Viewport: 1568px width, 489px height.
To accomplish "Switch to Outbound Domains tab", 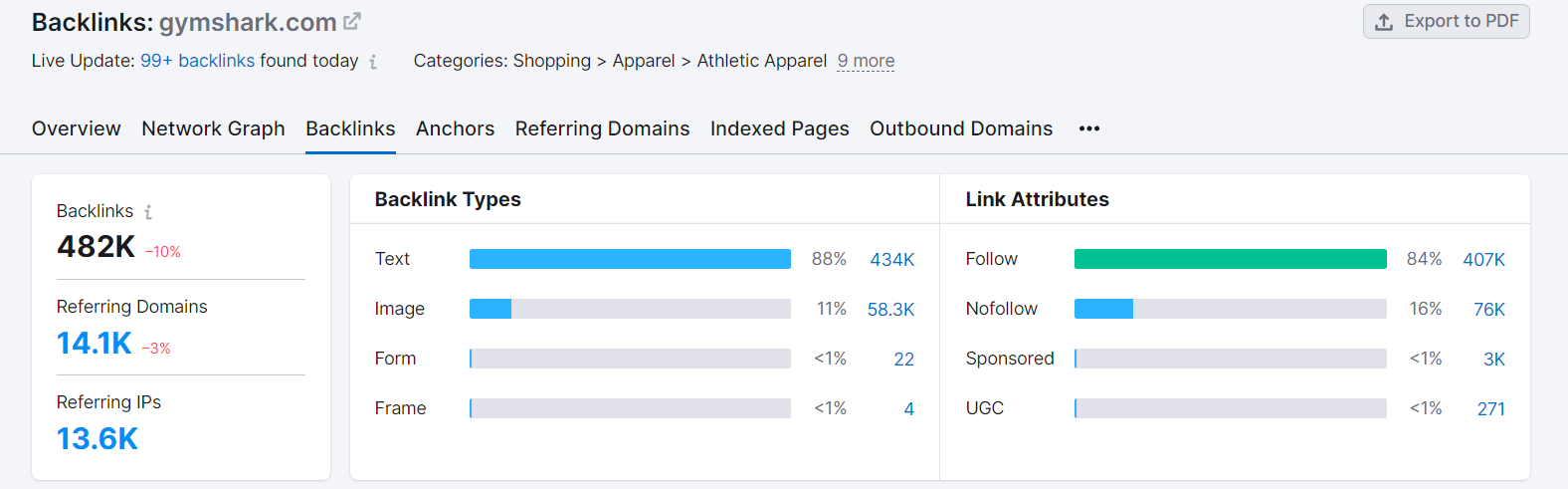I will click(961, 128).
